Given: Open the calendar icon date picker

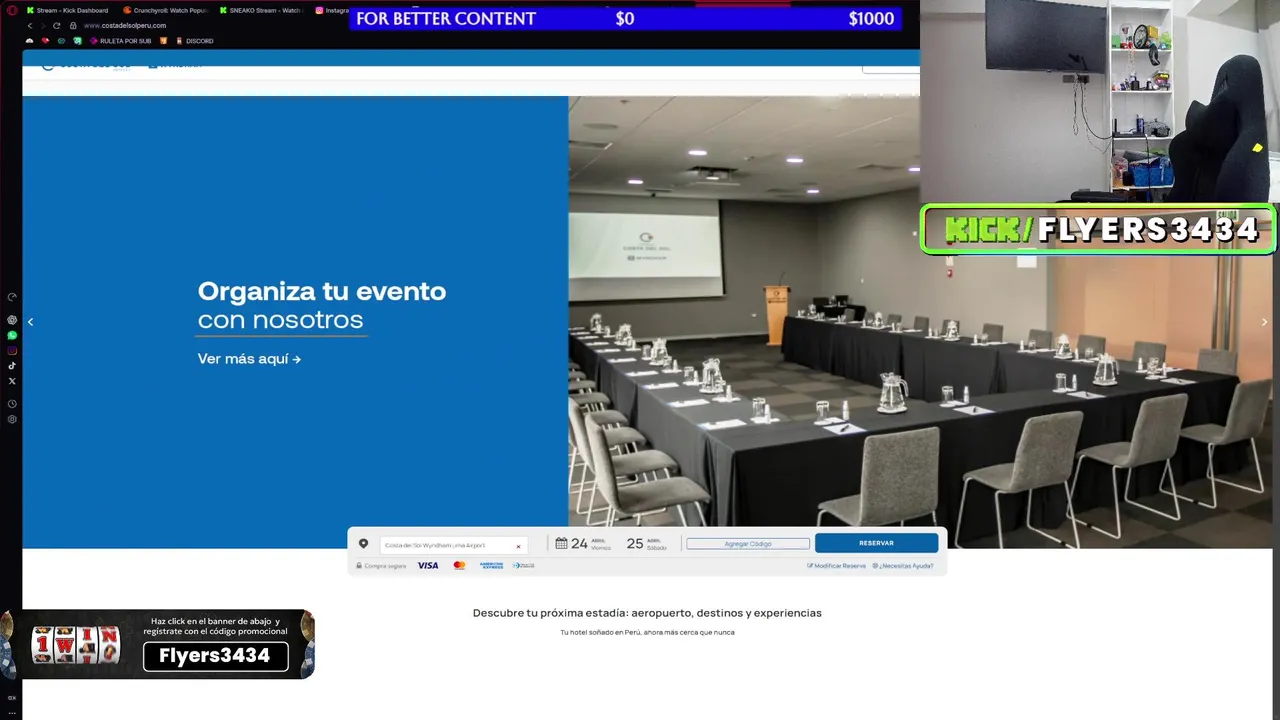Looking at the screenshot, I should (x=561, y=543).
